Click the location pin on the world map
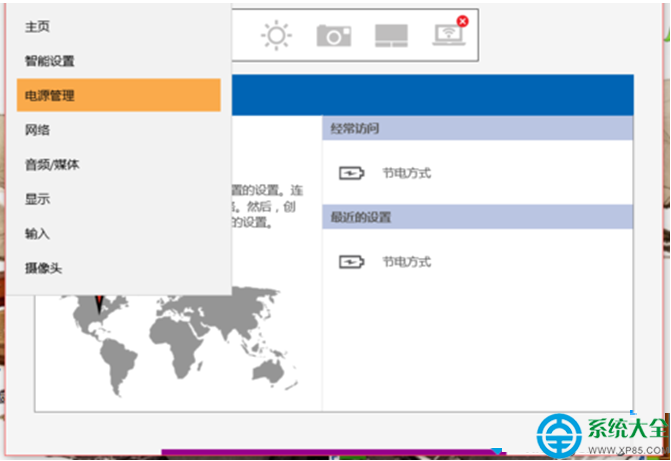The width and height of the screenshot is (671, 461). tap(99, 304)
